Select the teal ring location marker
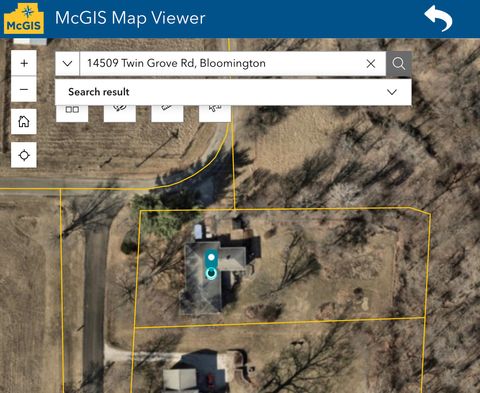 pos(211,274)
